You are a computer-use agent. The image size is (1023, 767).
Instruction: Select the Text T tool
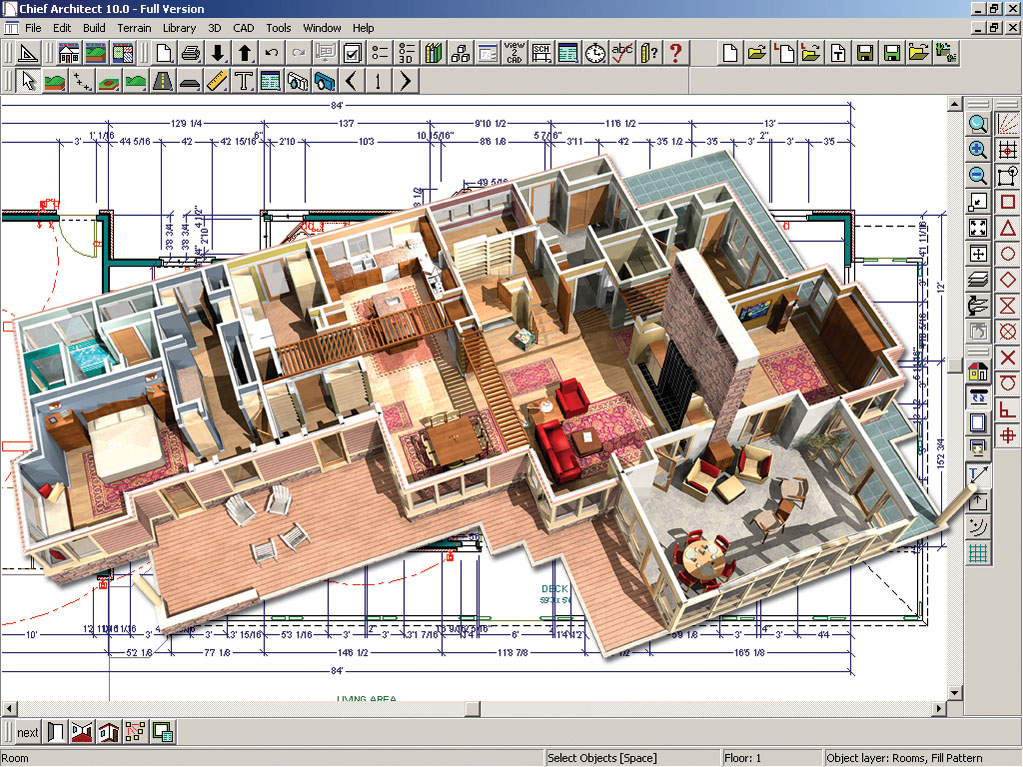click(x=243, y=82)
